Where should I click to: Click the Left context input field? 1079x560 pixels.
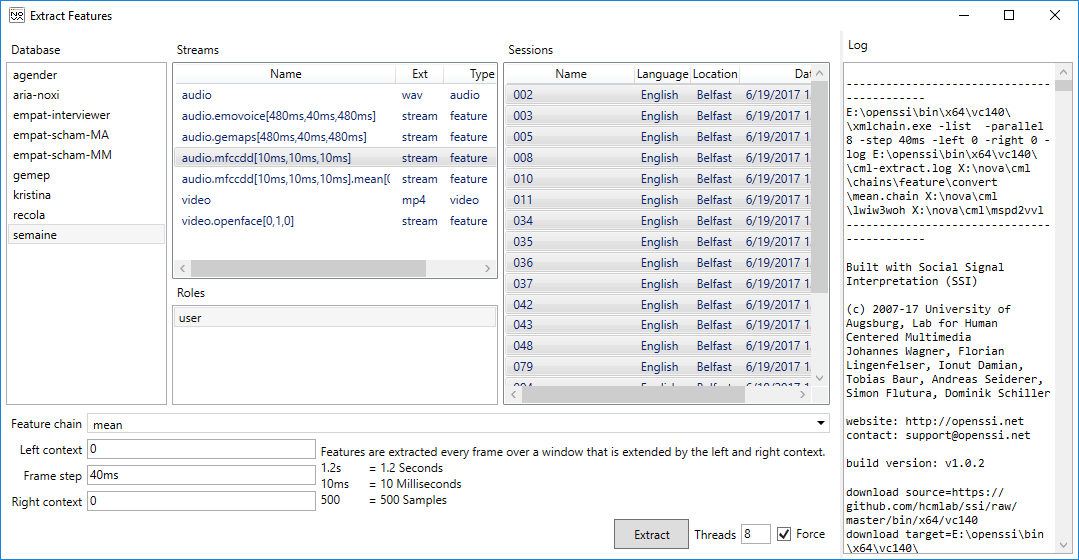[201, 449]
